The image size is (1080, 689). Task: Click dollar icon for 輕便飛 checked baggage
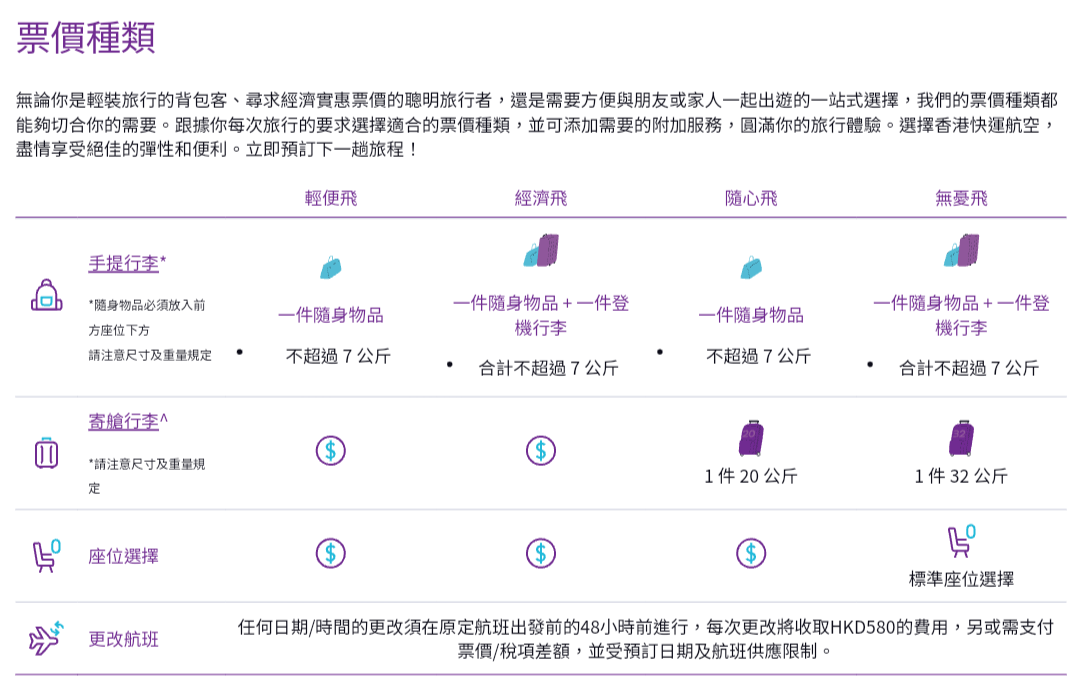click(x=331, y=451)
